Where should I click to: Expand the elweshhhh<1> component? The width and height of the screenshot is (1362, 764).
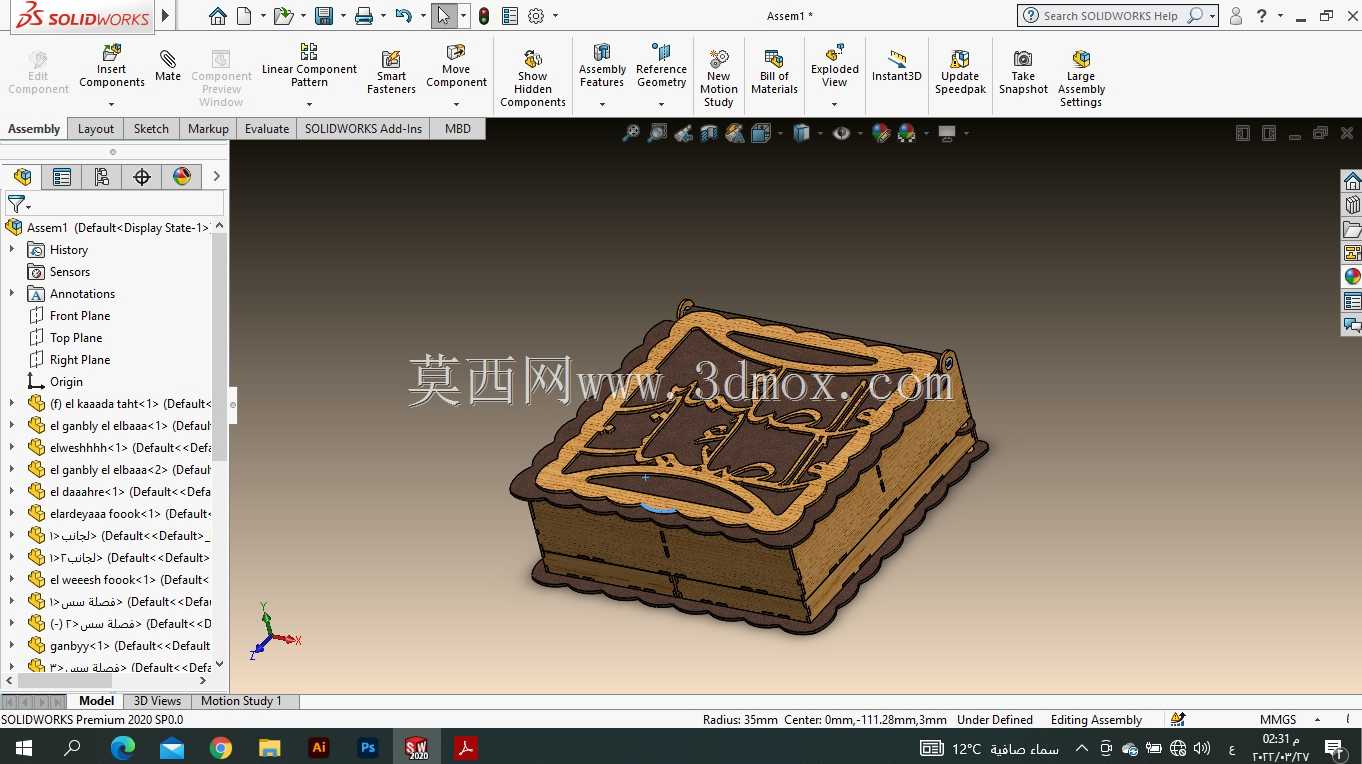(12, 448)
